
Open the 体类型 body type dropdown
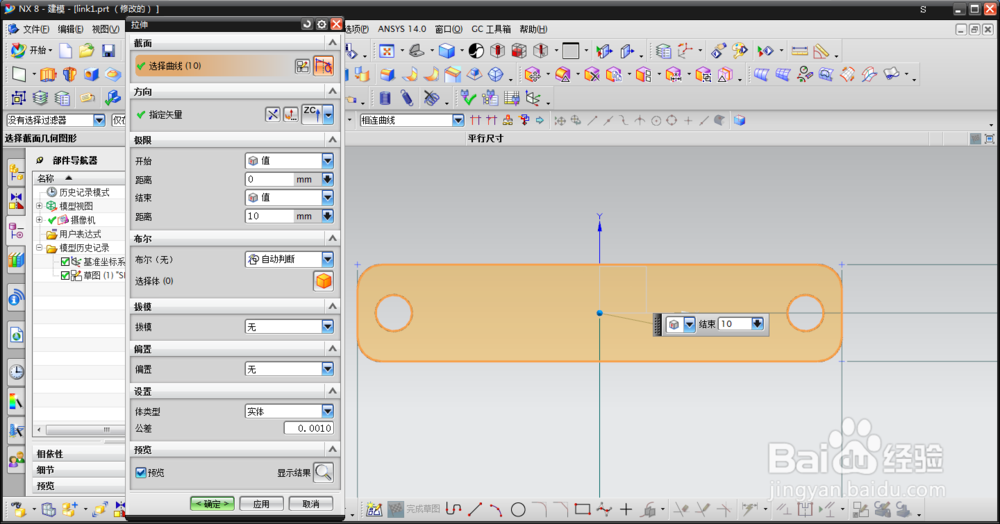coord(327,411)
